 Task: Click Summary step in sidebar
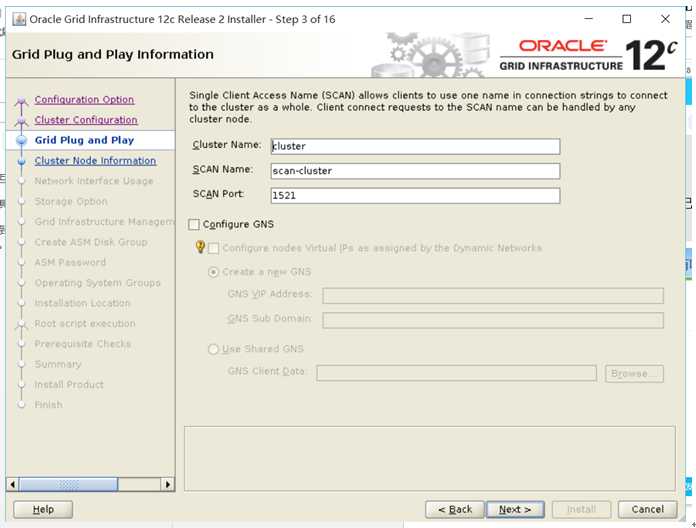pyautogui.click(x=58, y=364)
